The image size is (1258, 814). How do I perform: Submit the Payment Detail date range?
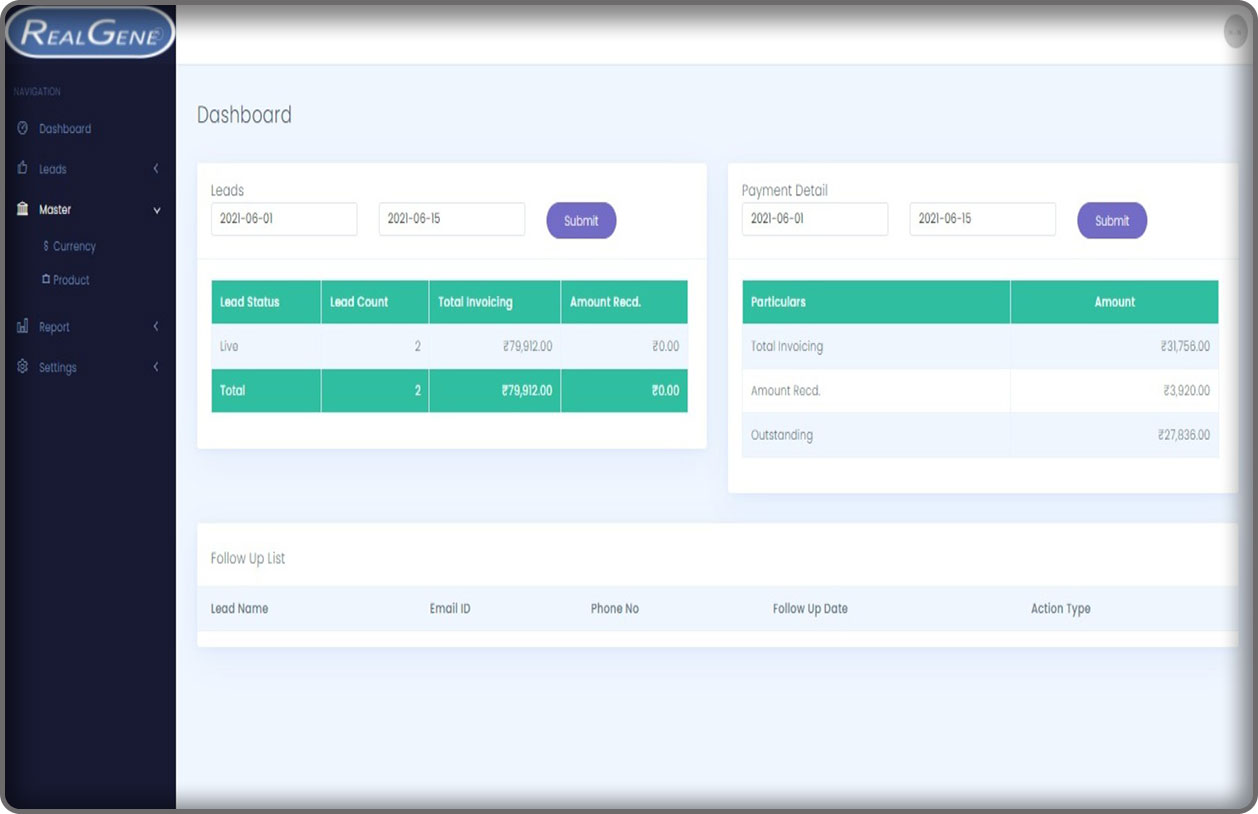(1112, 221)
